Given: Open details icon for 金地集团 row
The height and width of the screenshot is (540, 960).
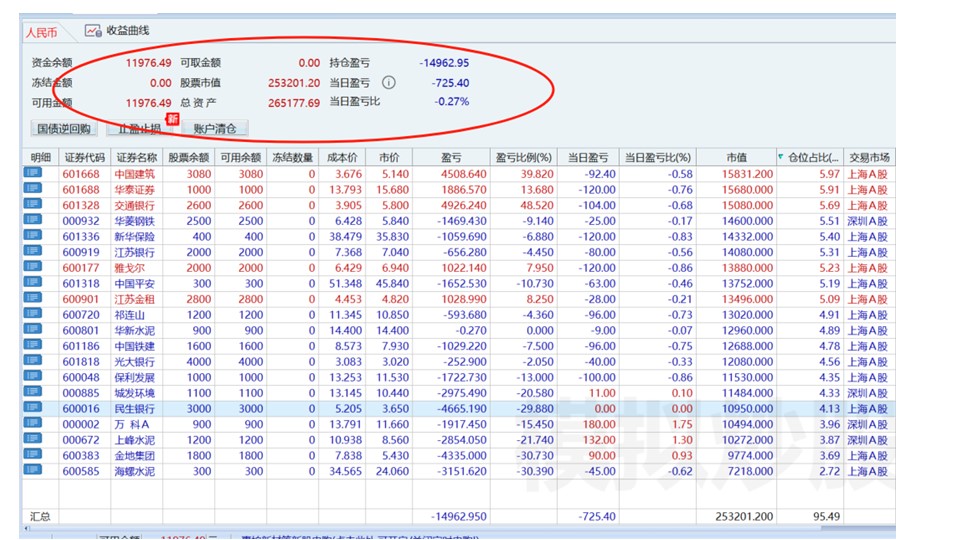Looking at the screenshot, I should [32, 454].
